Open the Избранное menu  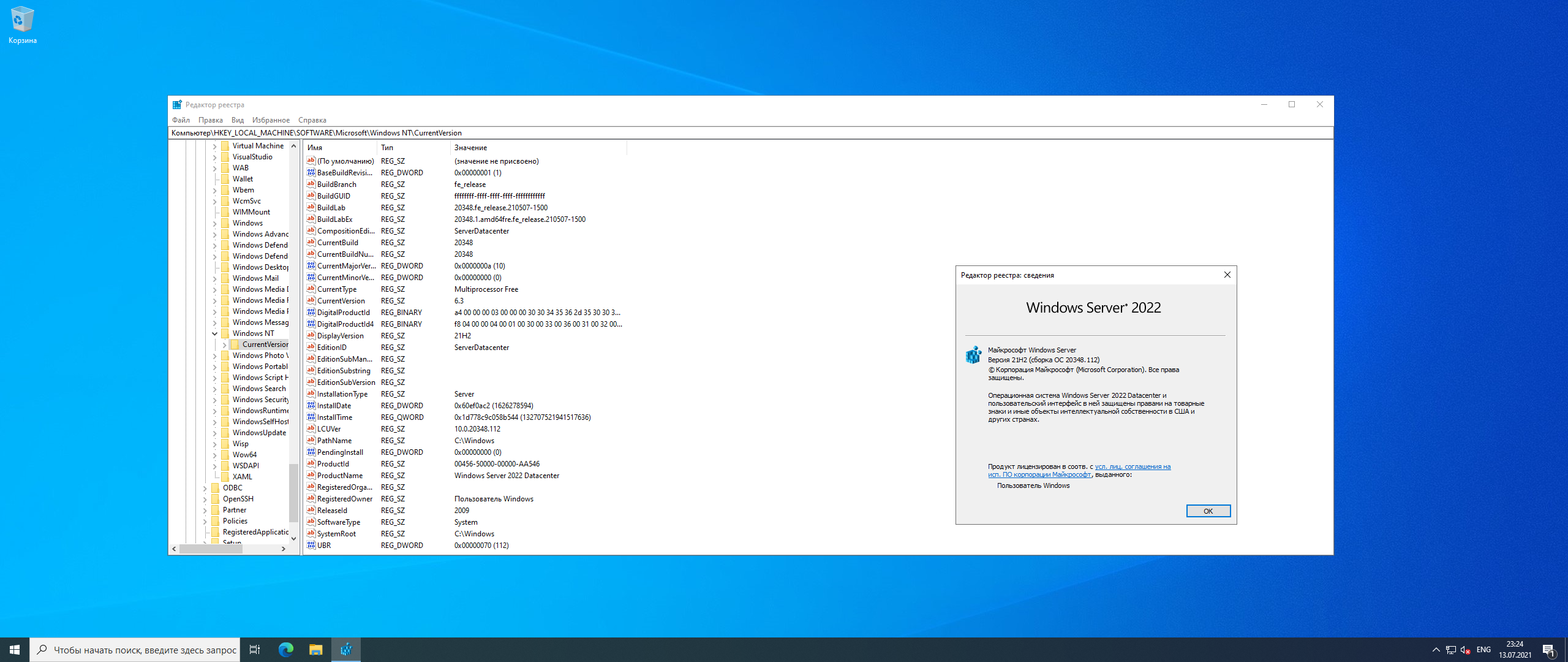(x=271, y=120)
